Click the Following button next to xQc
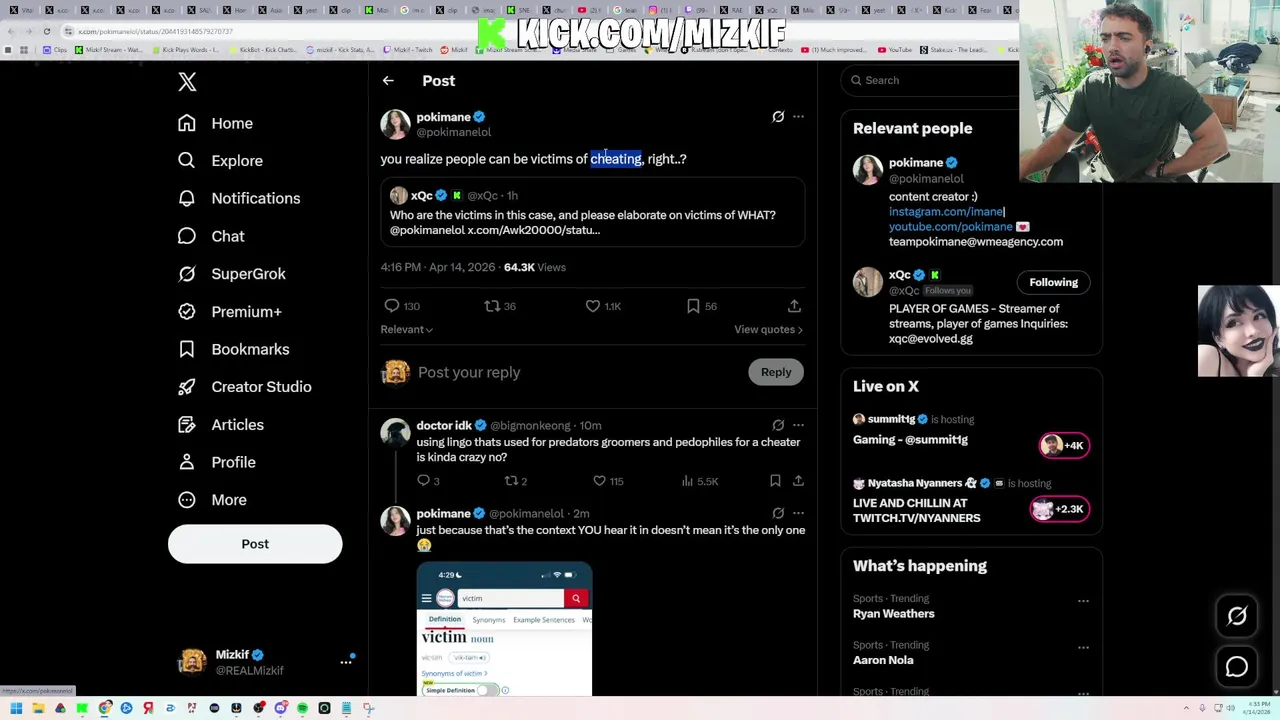This screenshot has height=720, width=1280. coord(1053,283)
